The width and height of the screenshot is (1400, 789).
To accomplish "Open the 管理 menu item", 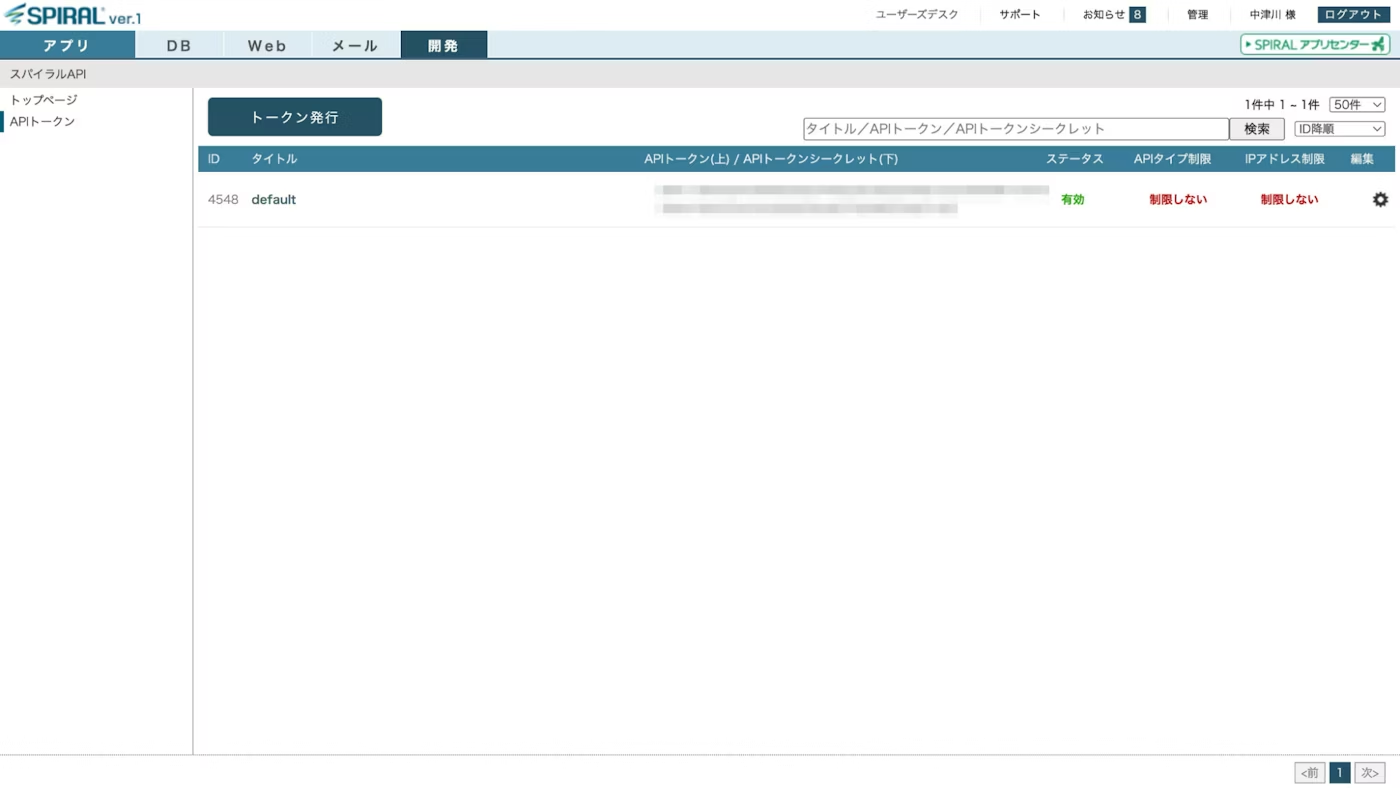I will click(1196, 14).
